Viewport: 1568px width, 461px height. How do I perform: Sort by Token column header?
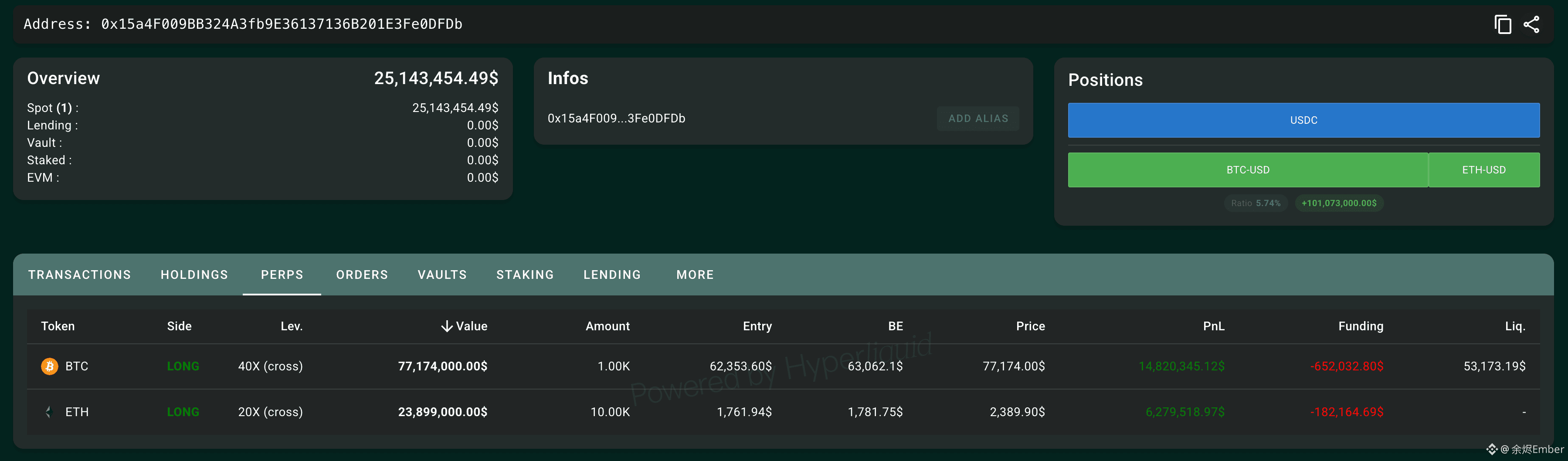pyautogui.click(x=58, y=326)
